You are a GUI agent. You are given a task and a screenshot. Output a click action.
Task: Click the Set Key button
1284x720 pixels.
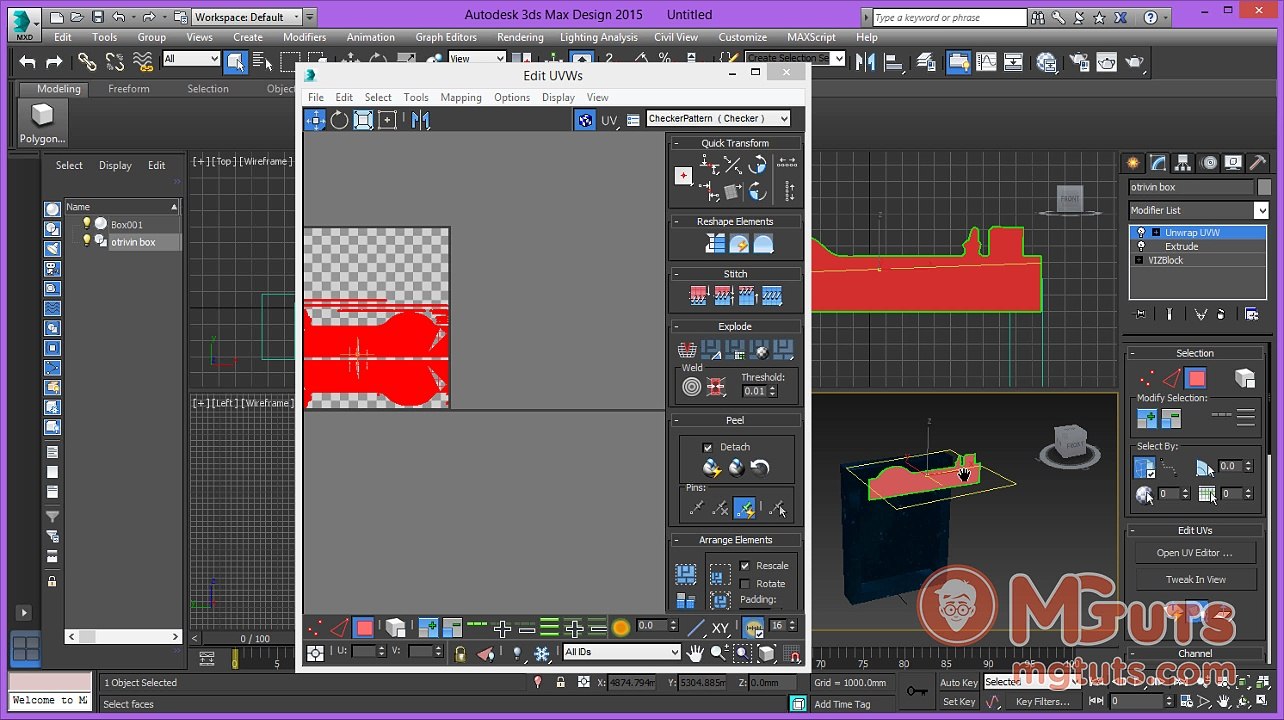tap(959, 701)
